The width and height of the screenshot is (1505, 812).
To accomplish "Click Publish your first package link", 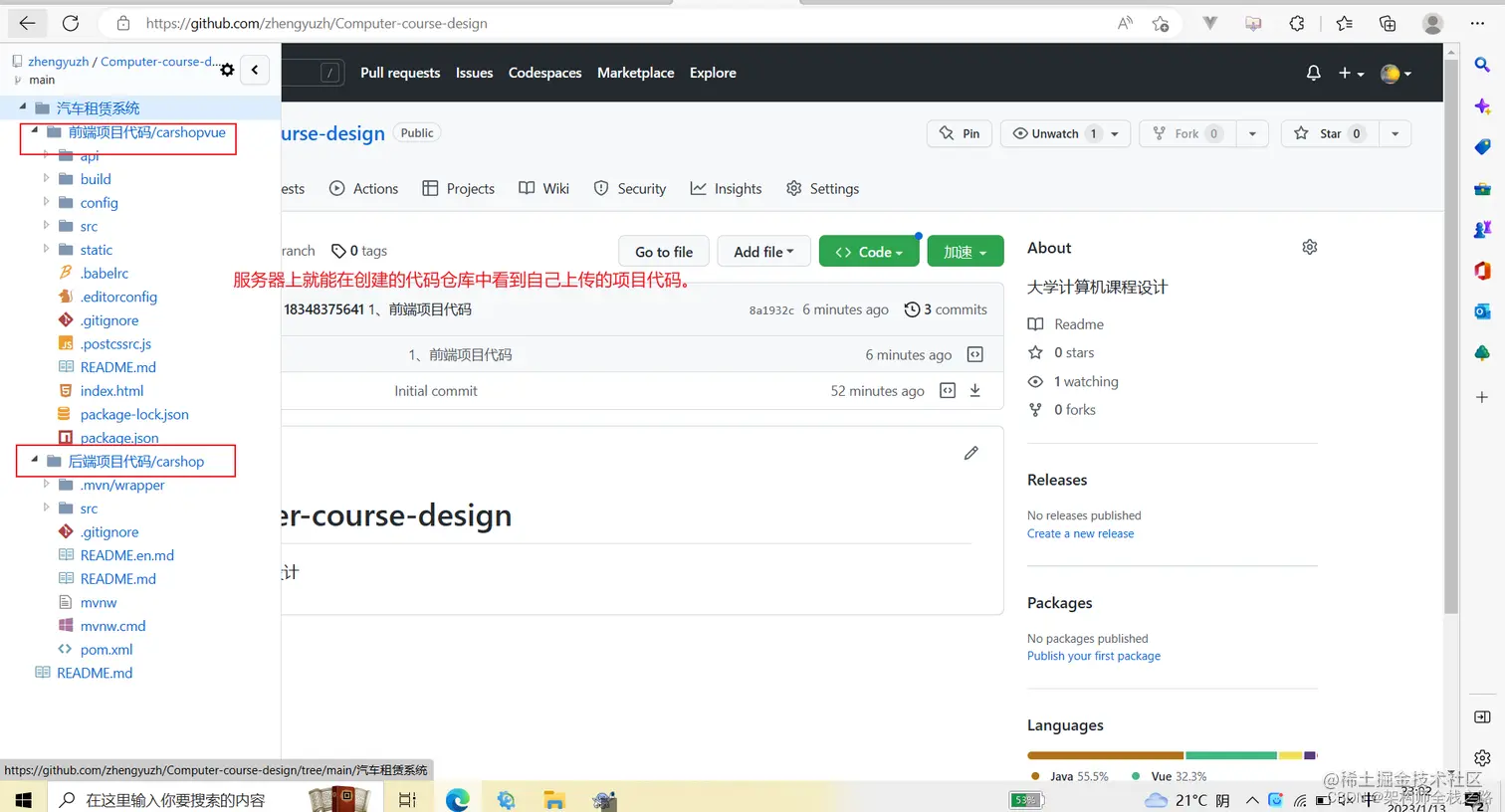I will tap(1094, 656).
